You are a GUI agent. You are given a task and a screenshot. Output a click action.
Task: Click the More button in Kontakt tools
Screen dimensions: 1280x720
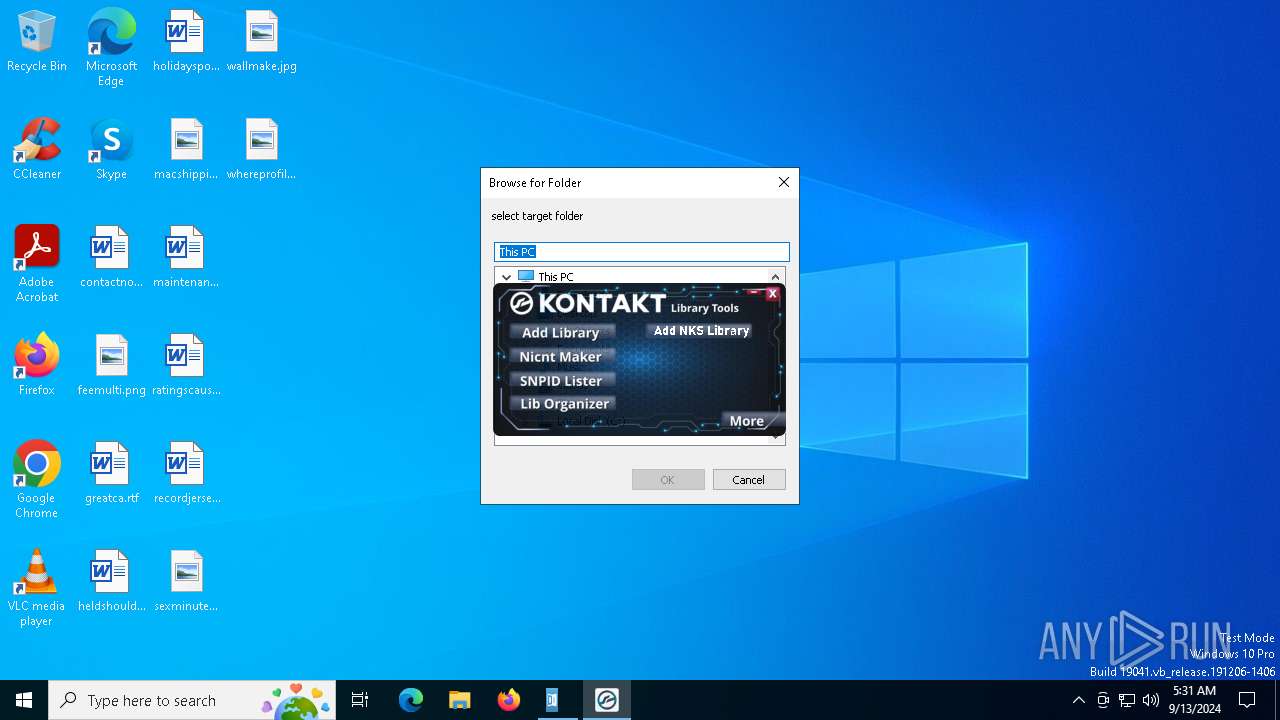pos(750,421)
